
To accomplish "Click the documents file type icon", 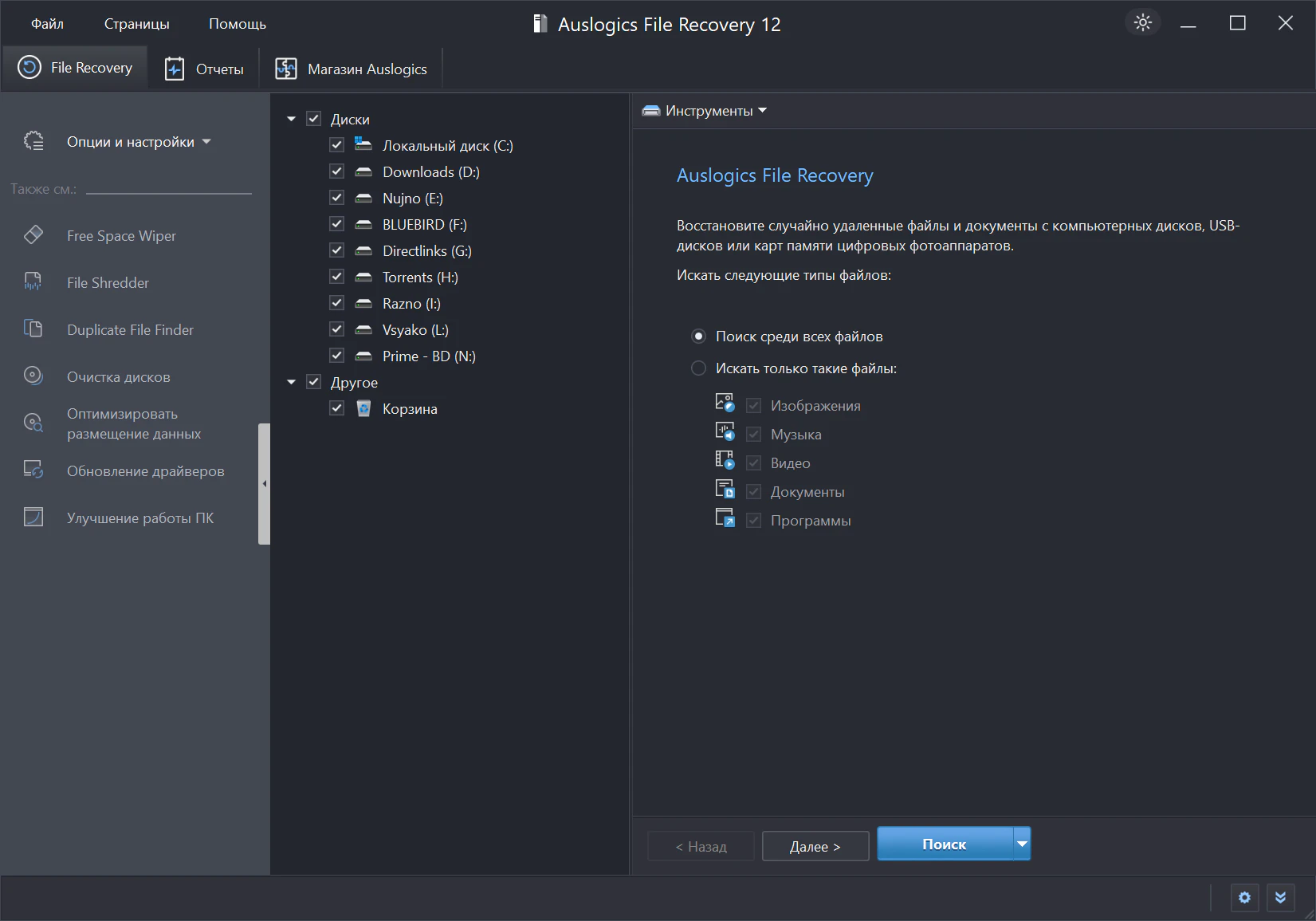I will pos(725,489).
